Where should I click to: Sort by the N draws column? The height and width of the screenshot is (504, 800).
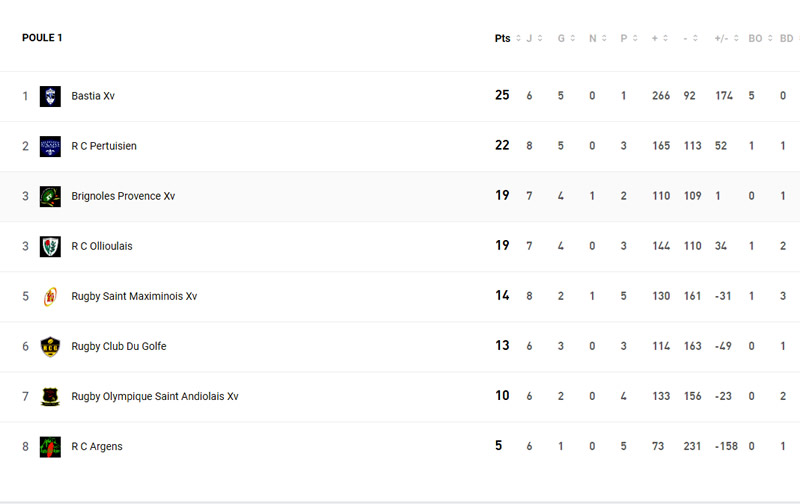pyautogui.click(x=597, y=38)
